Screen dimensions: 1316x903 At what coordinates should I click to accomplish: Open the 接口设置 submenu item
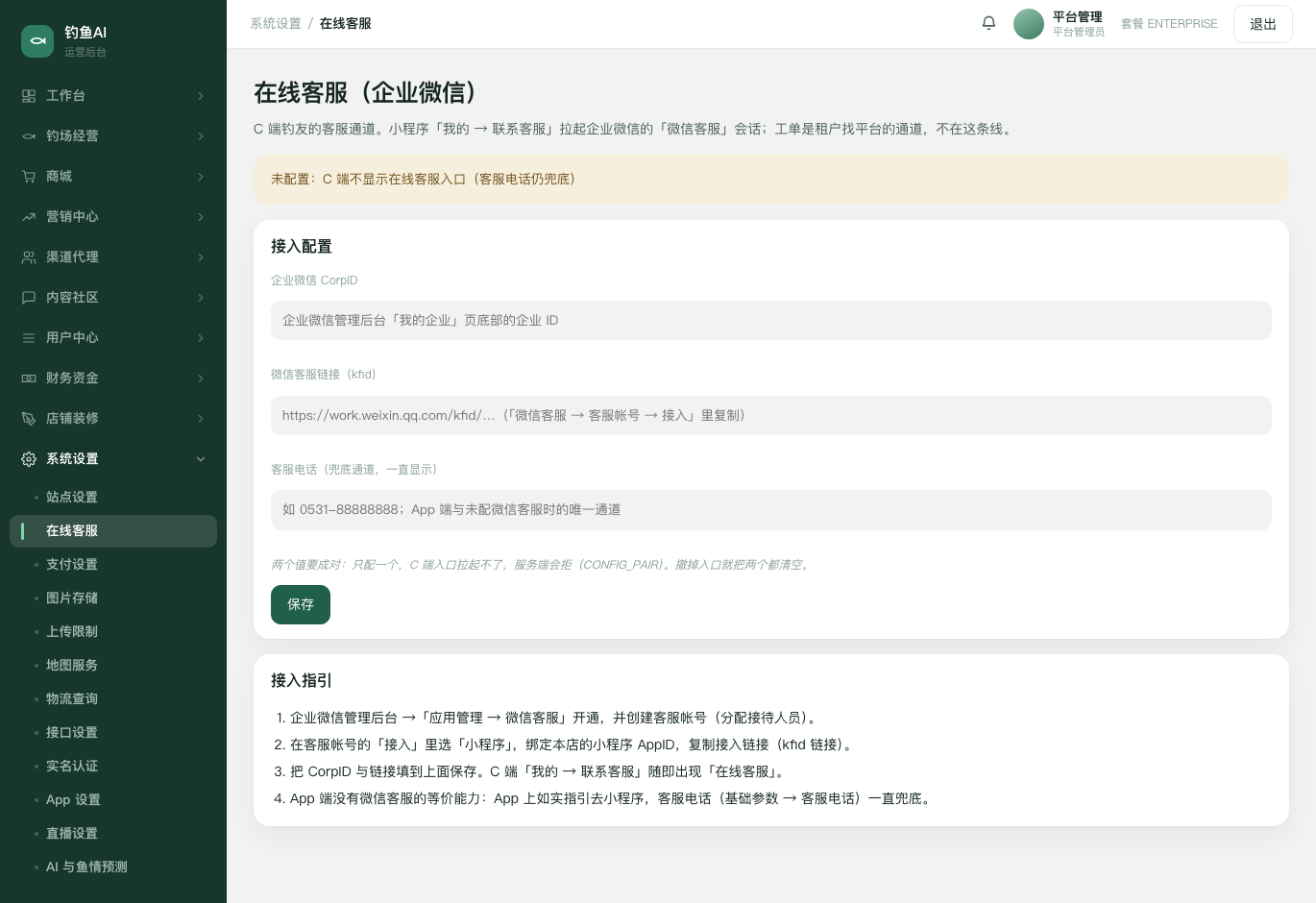point(113,733)
